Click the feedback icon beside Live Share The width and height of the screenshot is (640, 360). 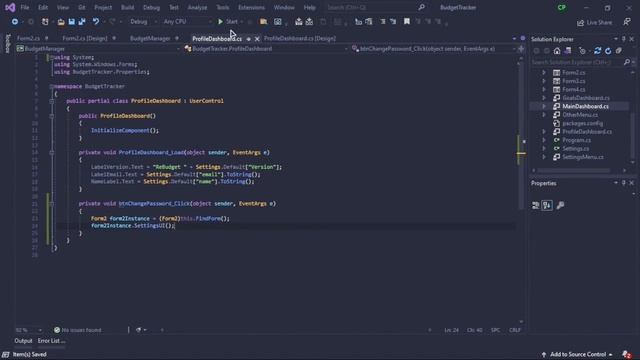tap(627, 22)
